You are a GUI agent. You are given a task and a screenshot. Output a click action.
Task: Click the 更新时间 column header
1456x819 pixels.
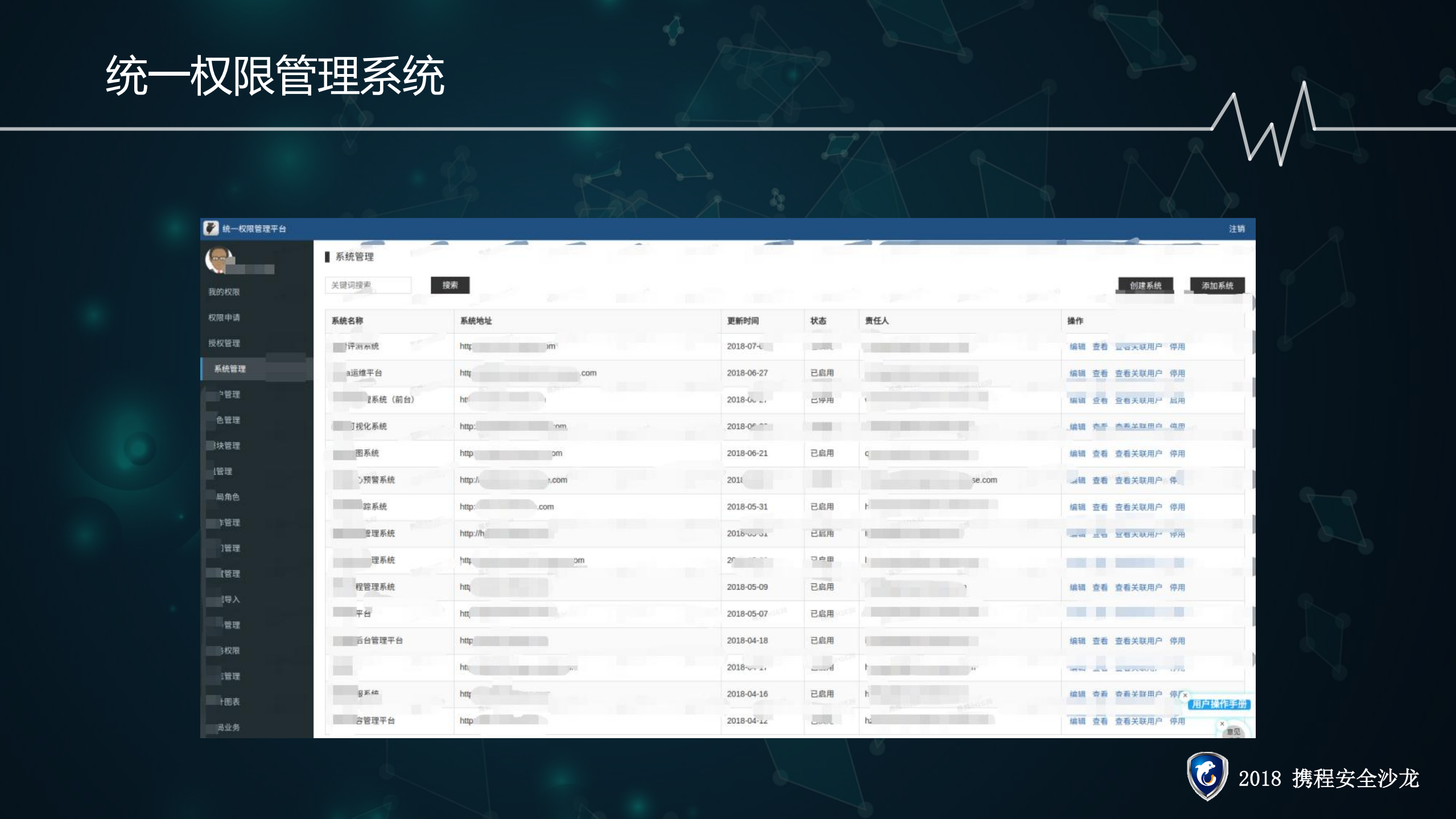(x=744, y=320)
